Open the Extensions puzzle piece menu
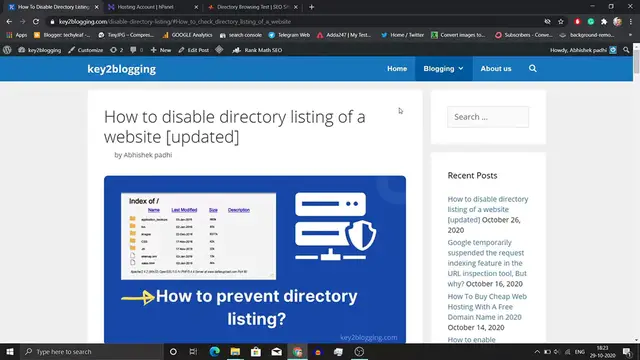This screenshot has height=360, width=640. pyautogui.click(x=604, y=22)
